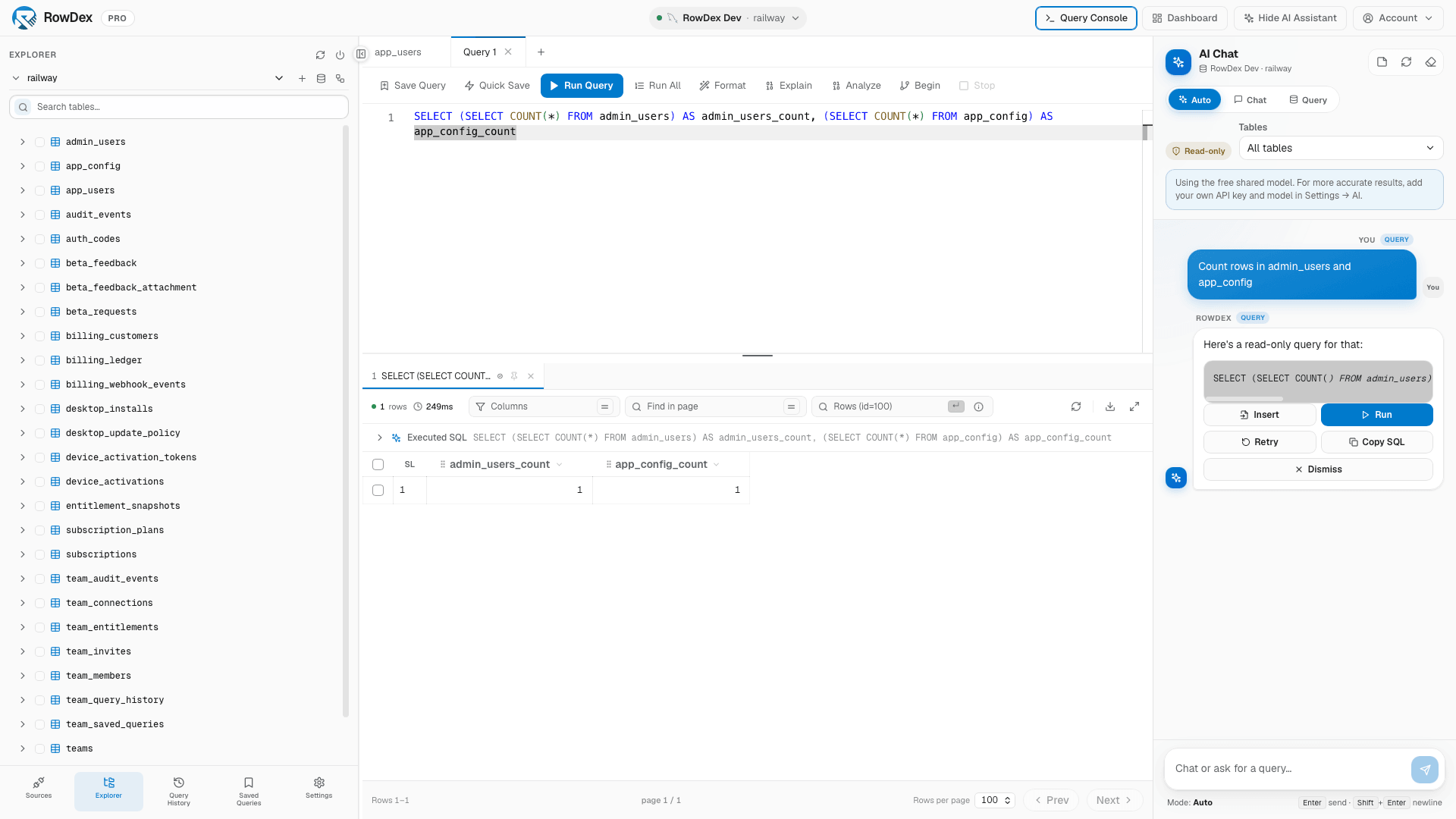Image resolution: width=1456 pixels, height=819 pixels.
Task: Click the database icon beside the railway schema
Action: point(321,78)
